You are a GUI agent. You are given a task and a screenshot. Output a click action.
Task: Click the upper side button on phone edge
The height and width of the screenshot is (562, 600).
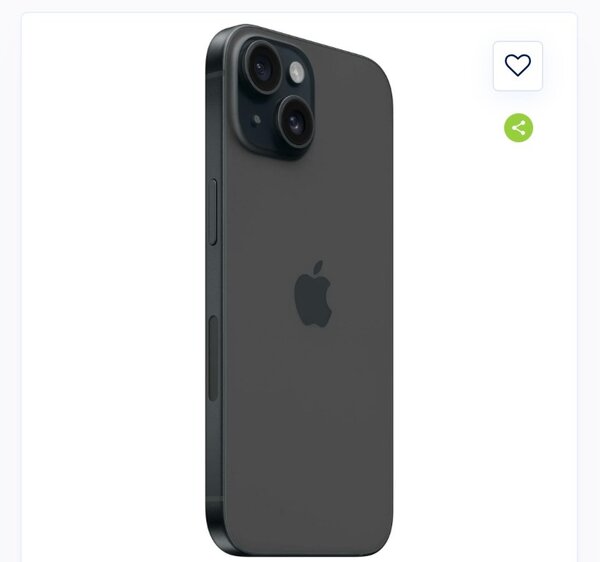click(x=214, y=212)
